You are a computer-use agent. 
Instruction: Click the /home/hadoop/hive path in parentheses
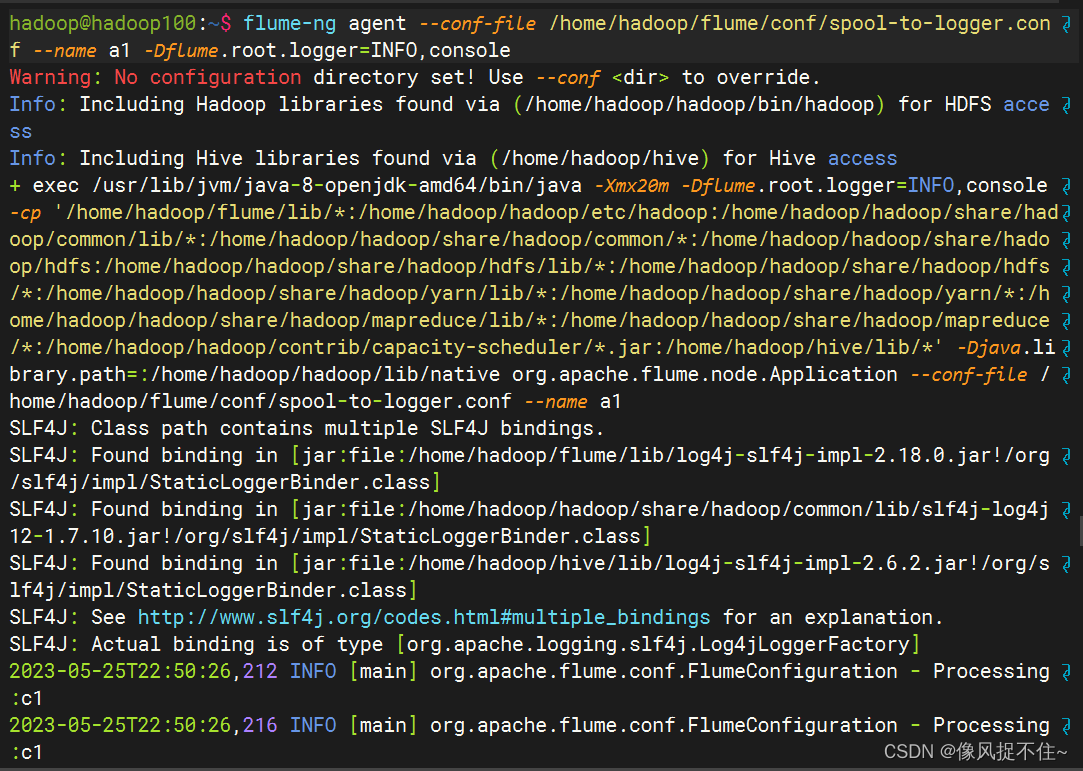pyautogui.click(x=600, y=158)
